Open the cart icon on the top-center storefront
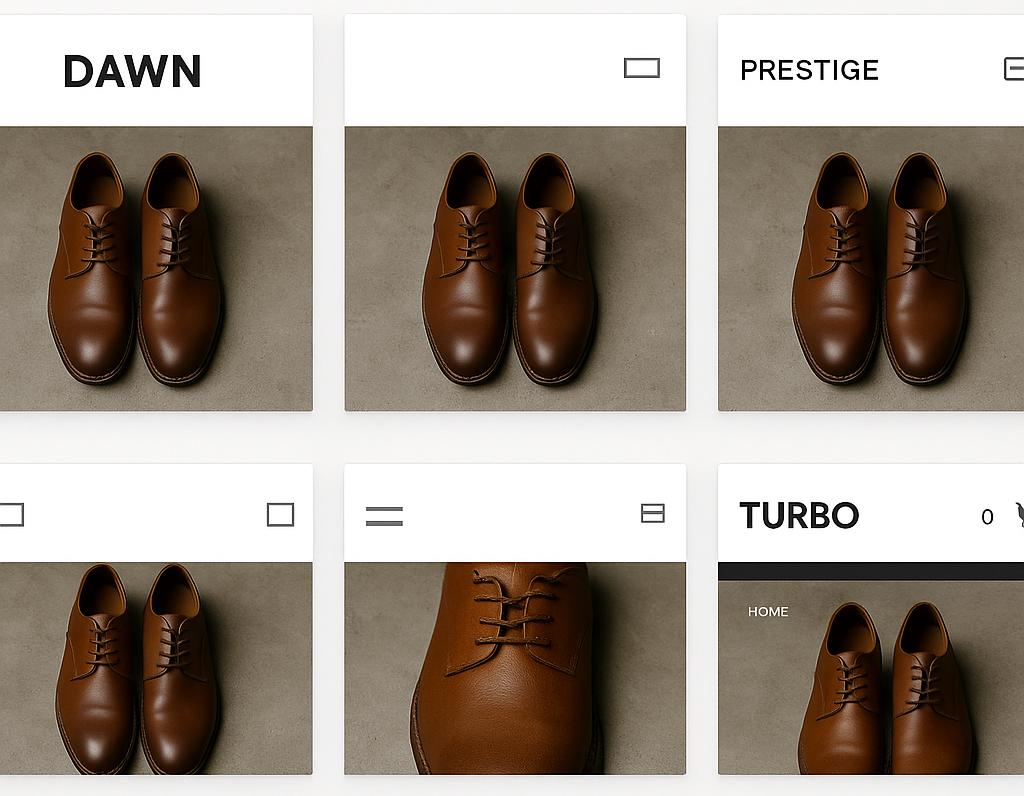This screenshot has height=796, width=1024. (x=643, y=67)
